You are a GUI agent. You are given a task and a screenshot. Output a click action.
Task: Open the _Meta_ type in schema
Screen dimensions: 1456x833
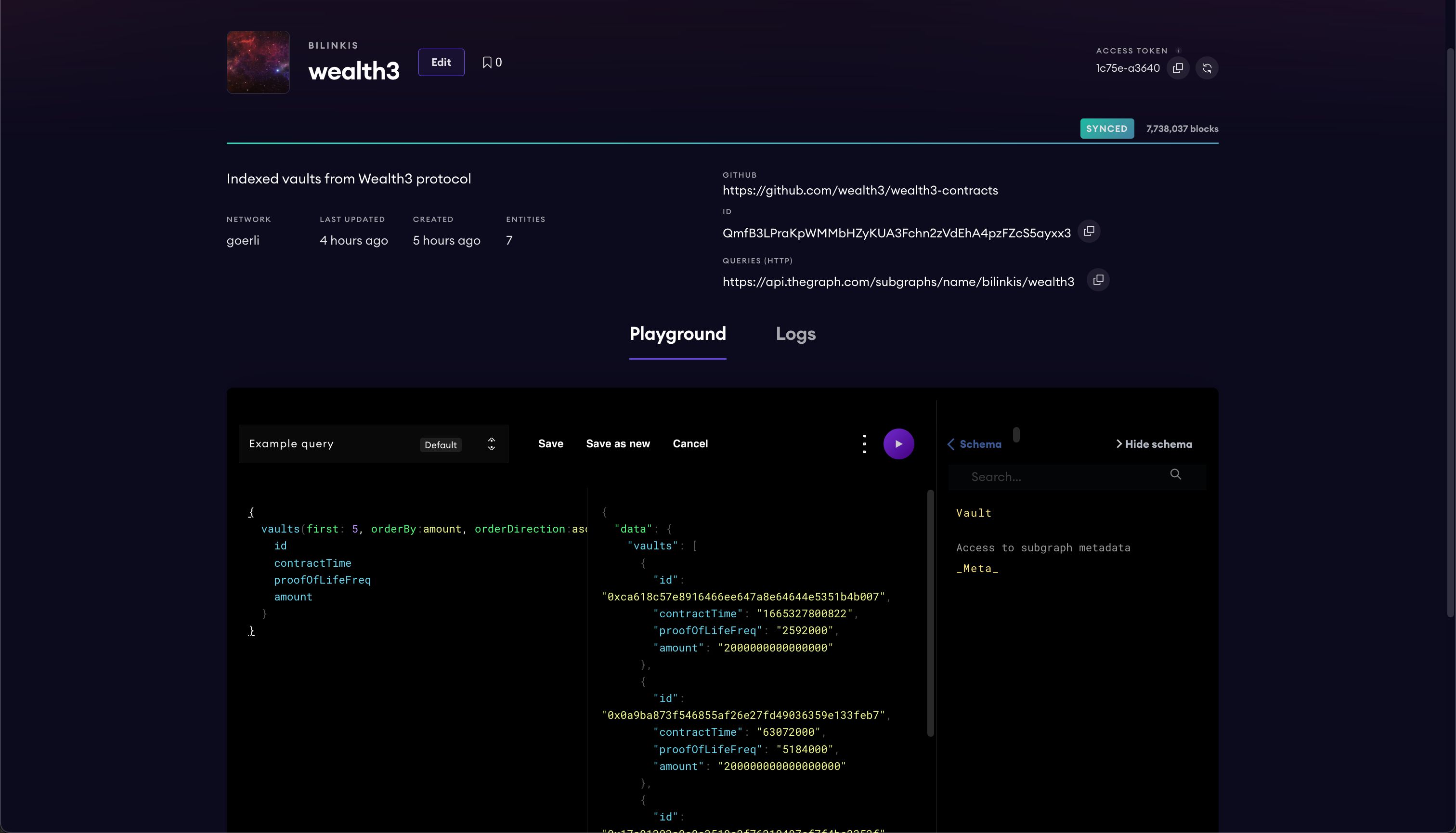point(977,568)
